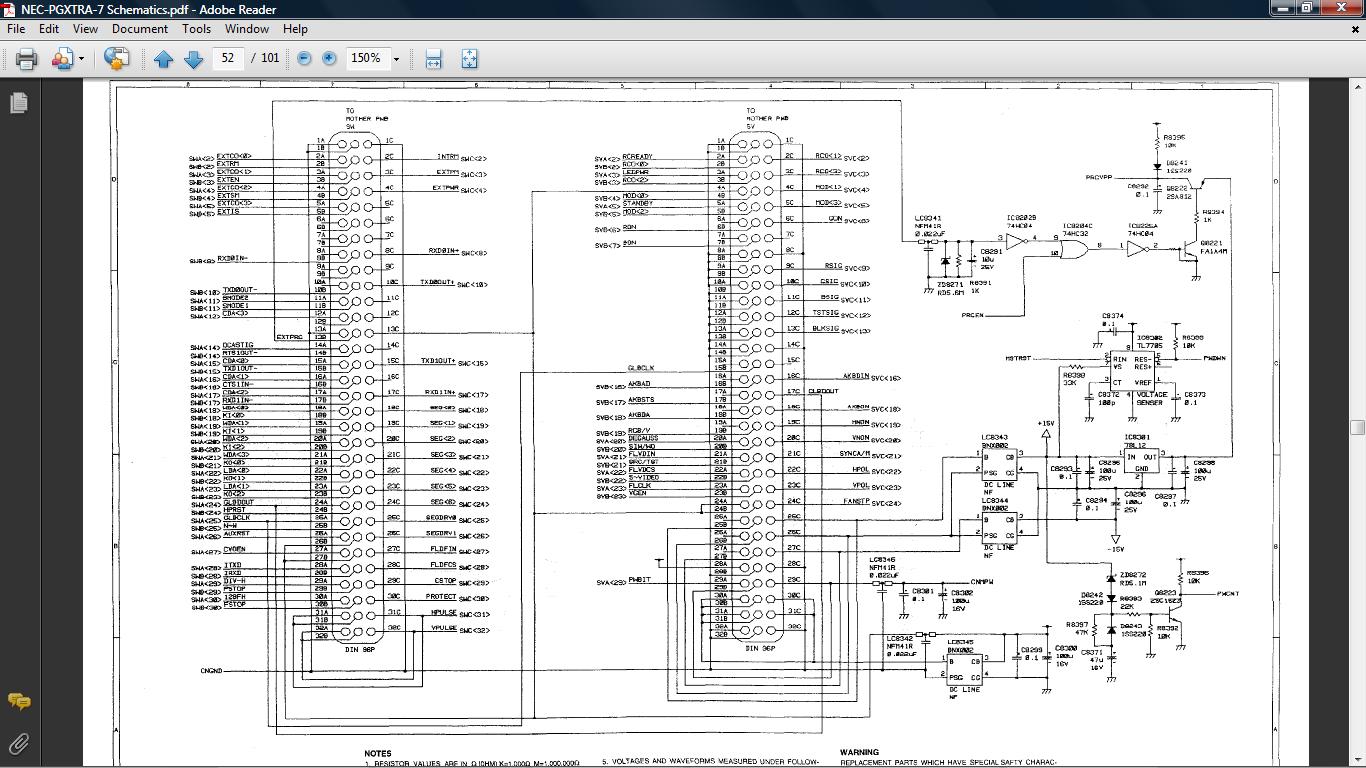Click the page number input field
1366x768 pixels.
(228, 59)
